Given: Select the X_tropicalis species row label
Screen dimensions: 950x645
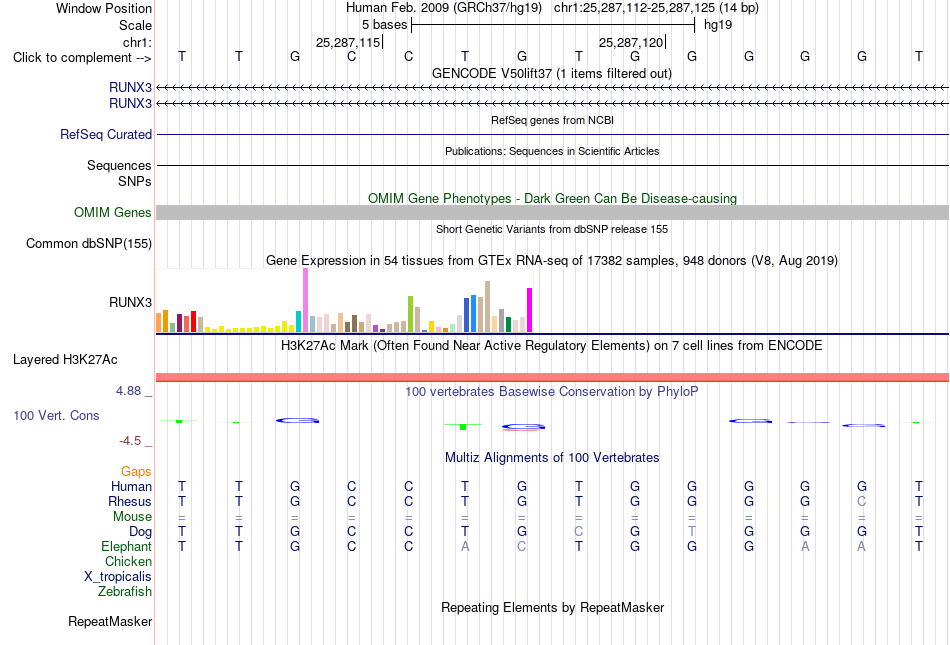Looking at the screenshot, I should point(118,577).
